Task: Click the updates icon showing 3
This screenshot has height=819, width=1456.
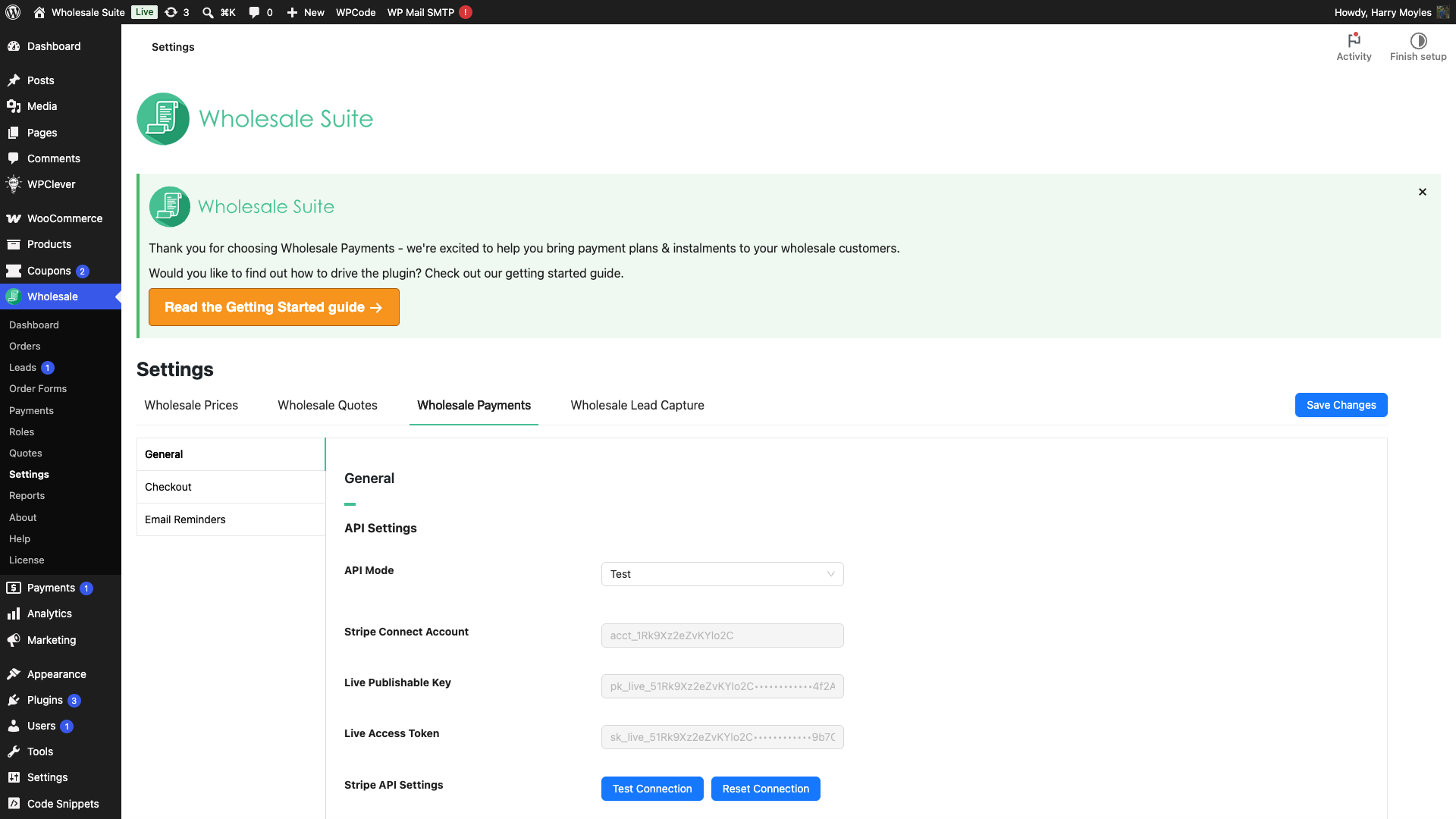Action: tap(171, 12)
